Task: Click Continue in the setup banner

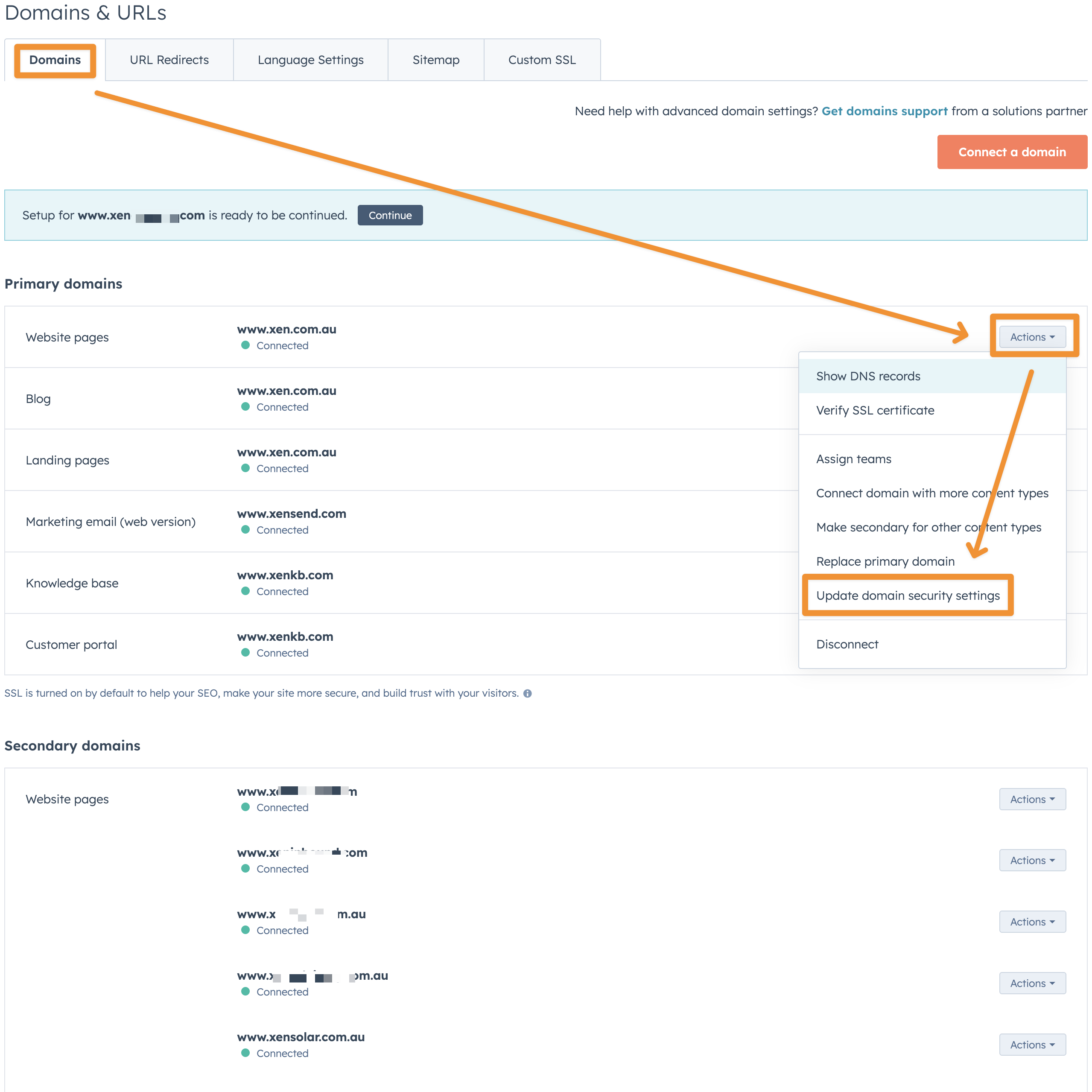Action: point(390,215)
